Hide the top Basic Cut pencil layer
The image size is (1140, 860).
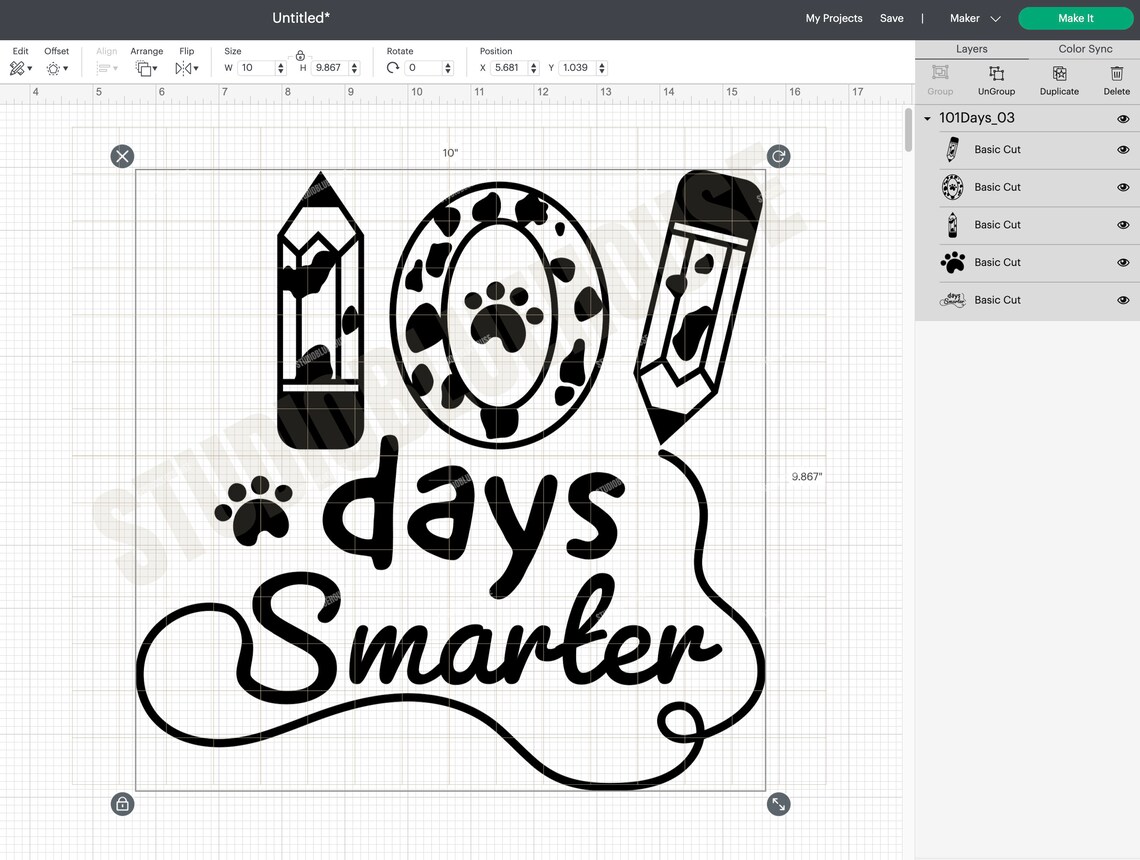coord(1122,149)
